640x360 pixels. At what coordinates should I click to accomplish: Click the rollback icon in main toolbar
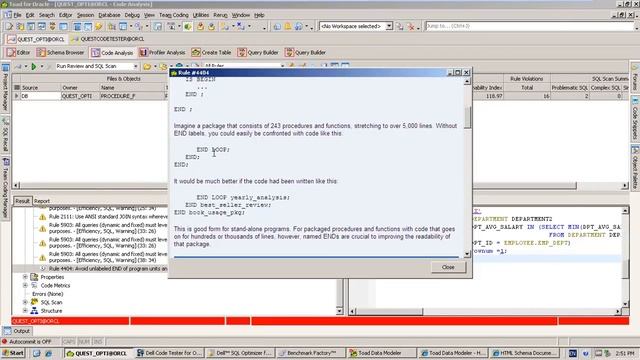pyautogui.click(x=211, y=27)
